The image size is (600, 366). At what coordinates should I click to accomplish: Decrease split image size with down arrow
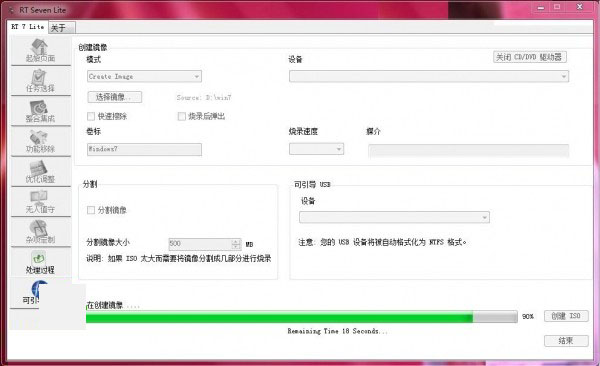(x=236, y=247)
